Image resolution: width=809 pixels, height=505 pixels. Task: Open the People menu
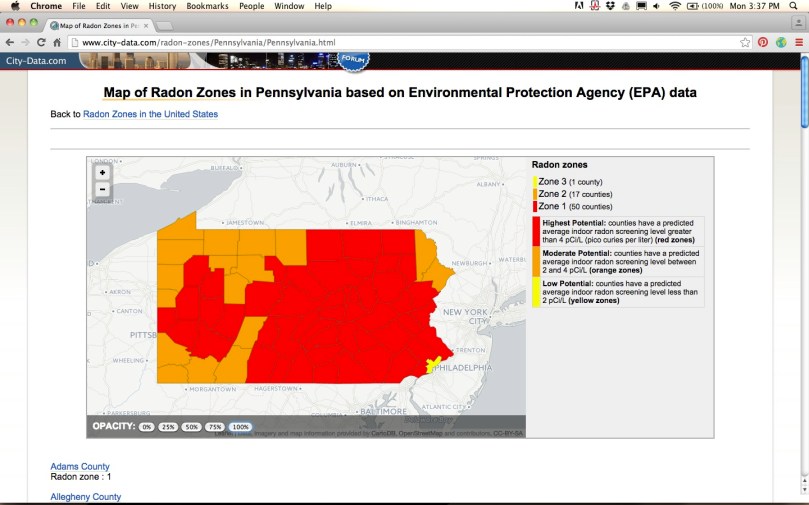251,6
